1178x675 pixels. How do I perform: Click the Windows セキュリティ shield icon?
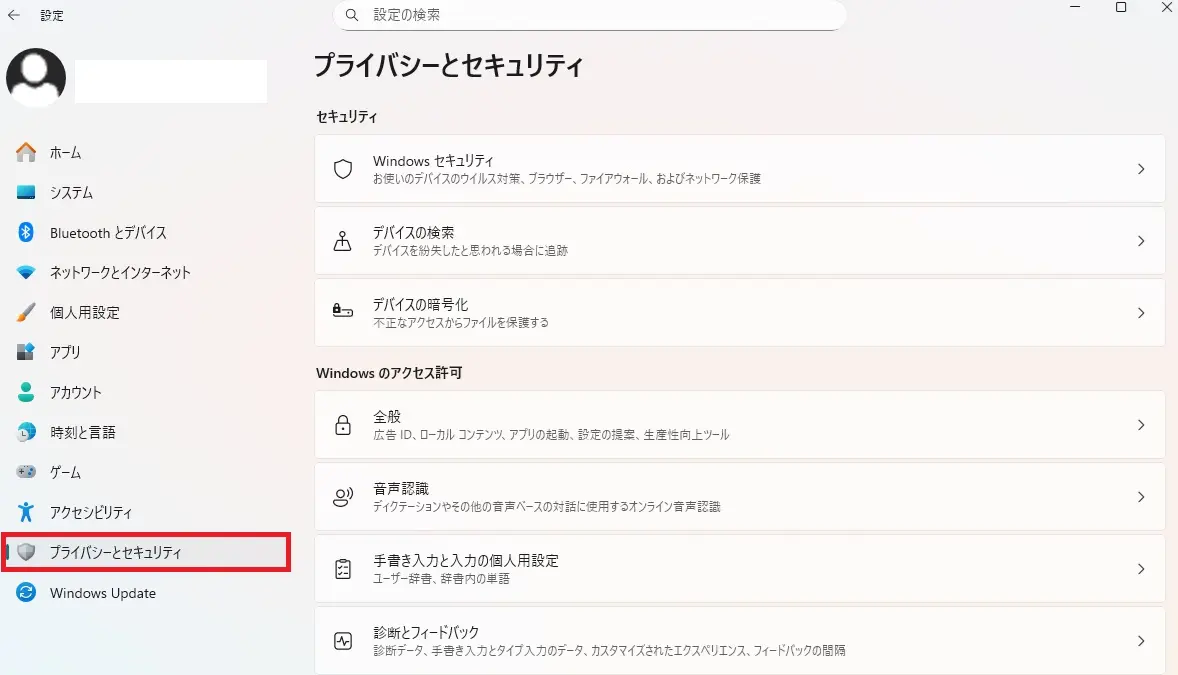[343, 168]
